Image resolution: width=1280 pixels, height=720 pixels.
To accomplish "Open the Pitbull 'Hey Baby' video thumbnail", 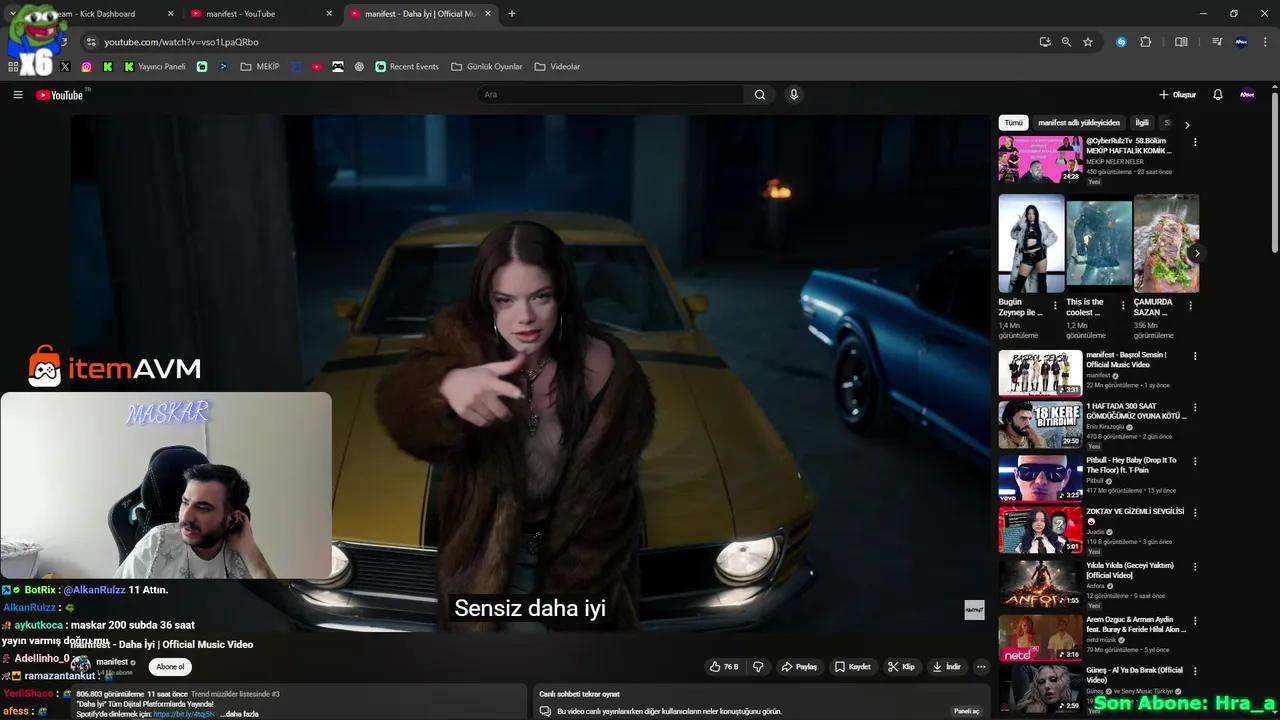I will [x=1040, y=478].
